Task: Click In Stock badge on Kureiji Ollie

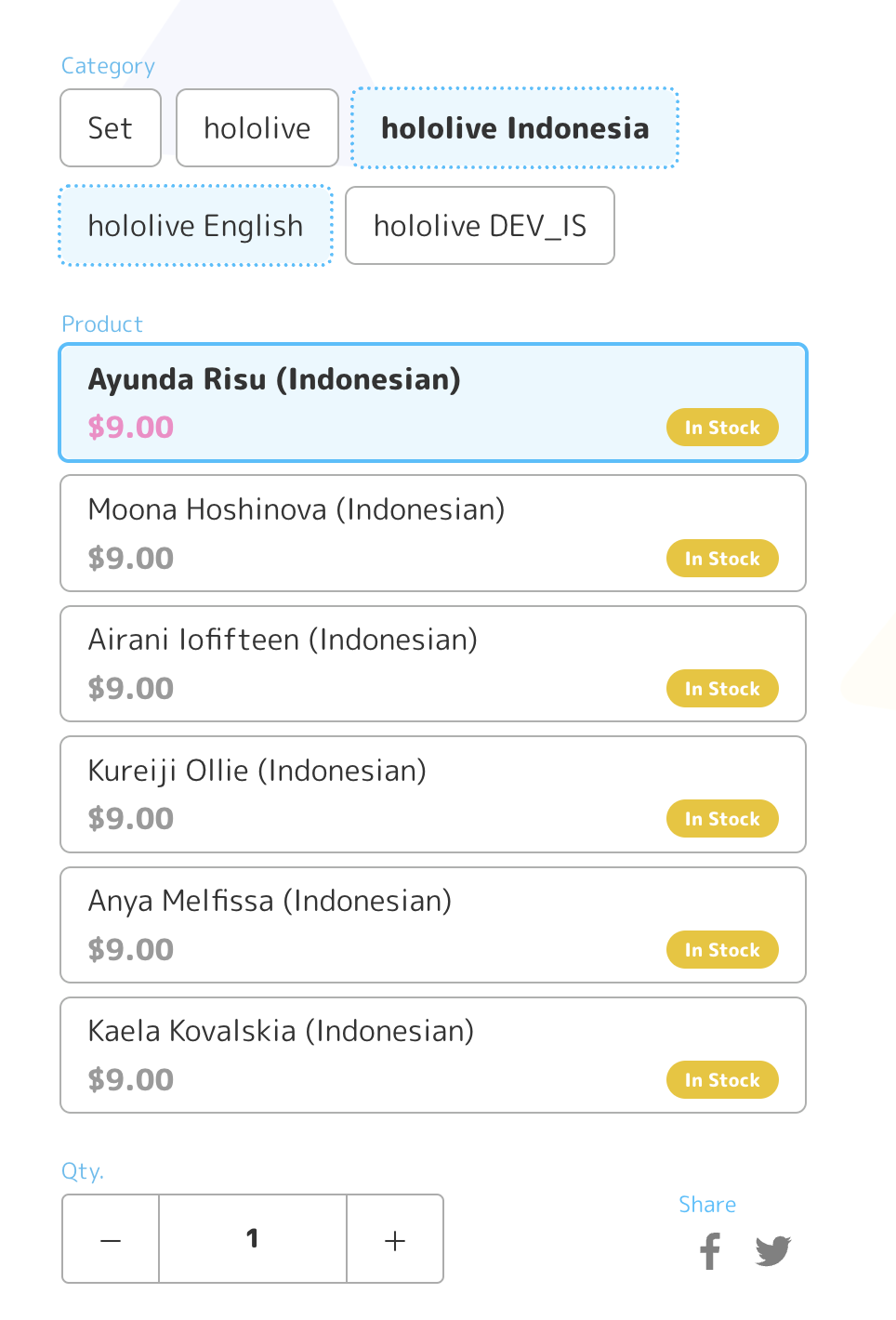Action: click(722, 819)
